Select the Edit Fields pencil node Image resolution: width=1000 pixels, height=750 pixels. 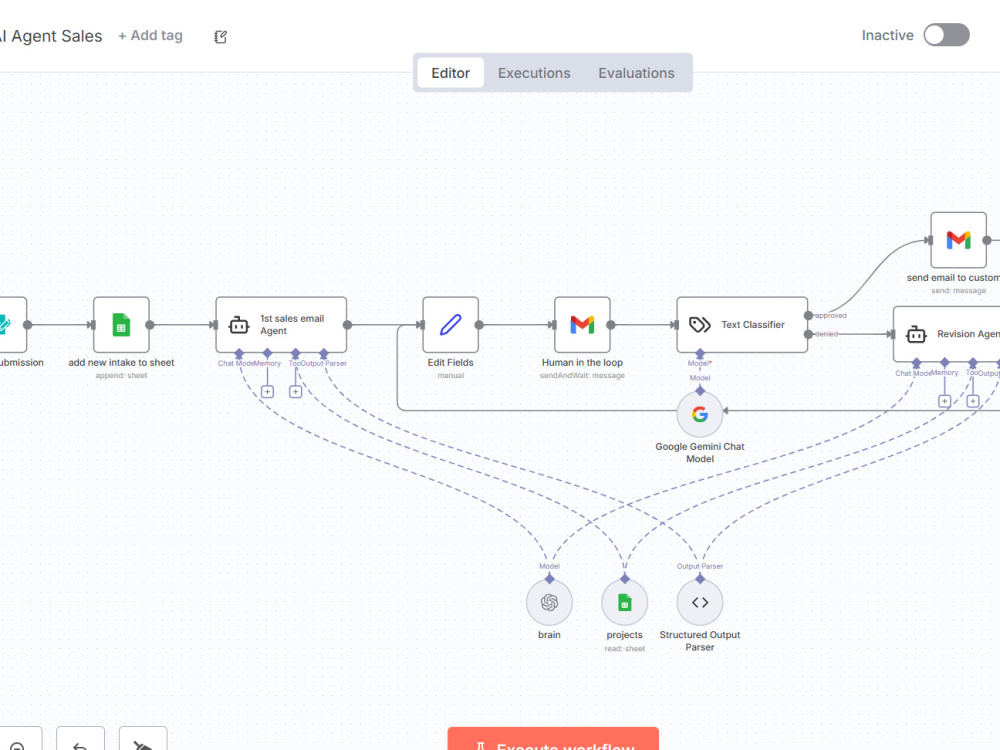click(451, 325)
